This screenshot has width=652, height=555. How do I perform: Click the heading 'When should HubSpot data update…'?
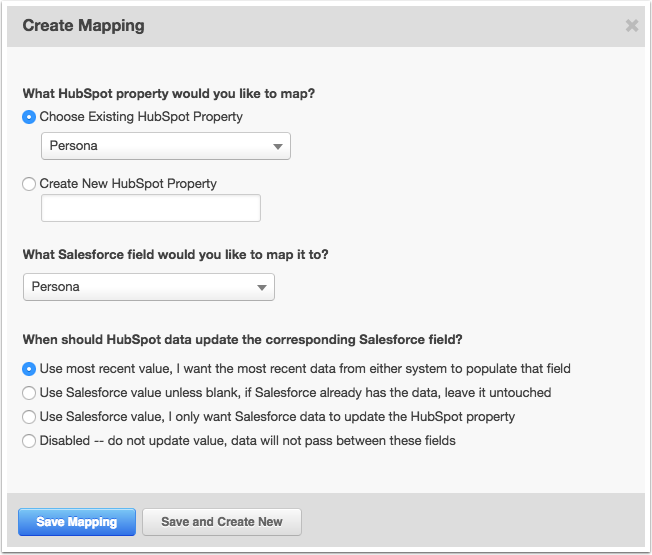click(x=242, y=340)
